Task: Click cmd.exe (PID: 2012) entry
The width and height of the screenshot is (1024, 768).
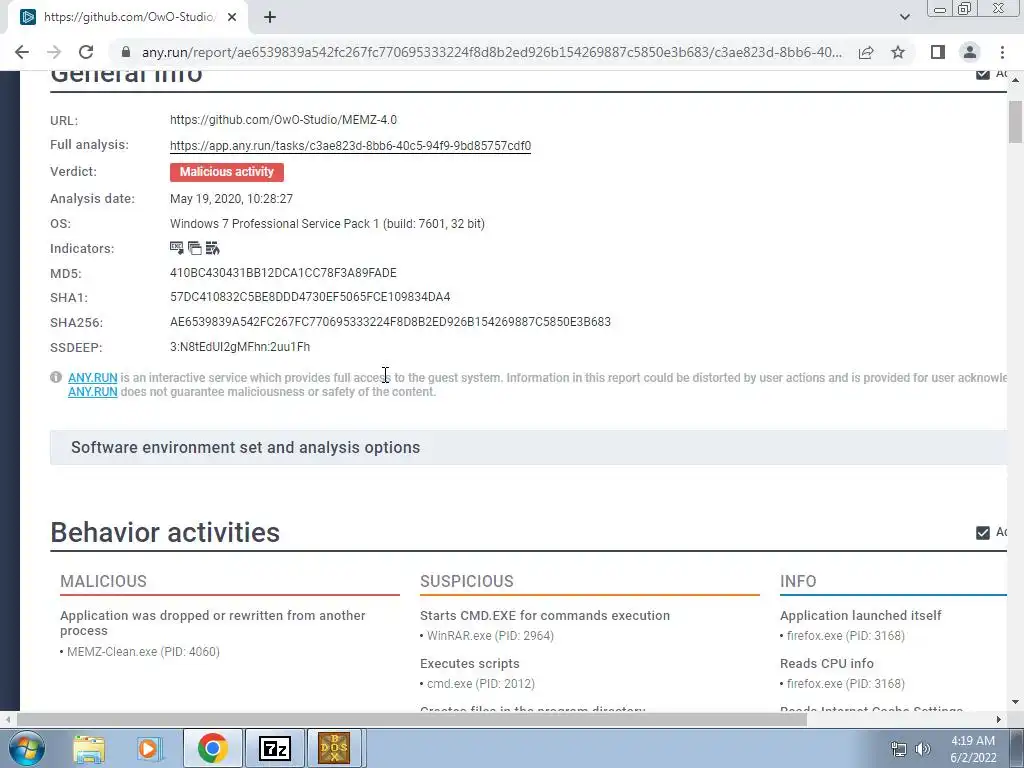Action: coord(481,684)
